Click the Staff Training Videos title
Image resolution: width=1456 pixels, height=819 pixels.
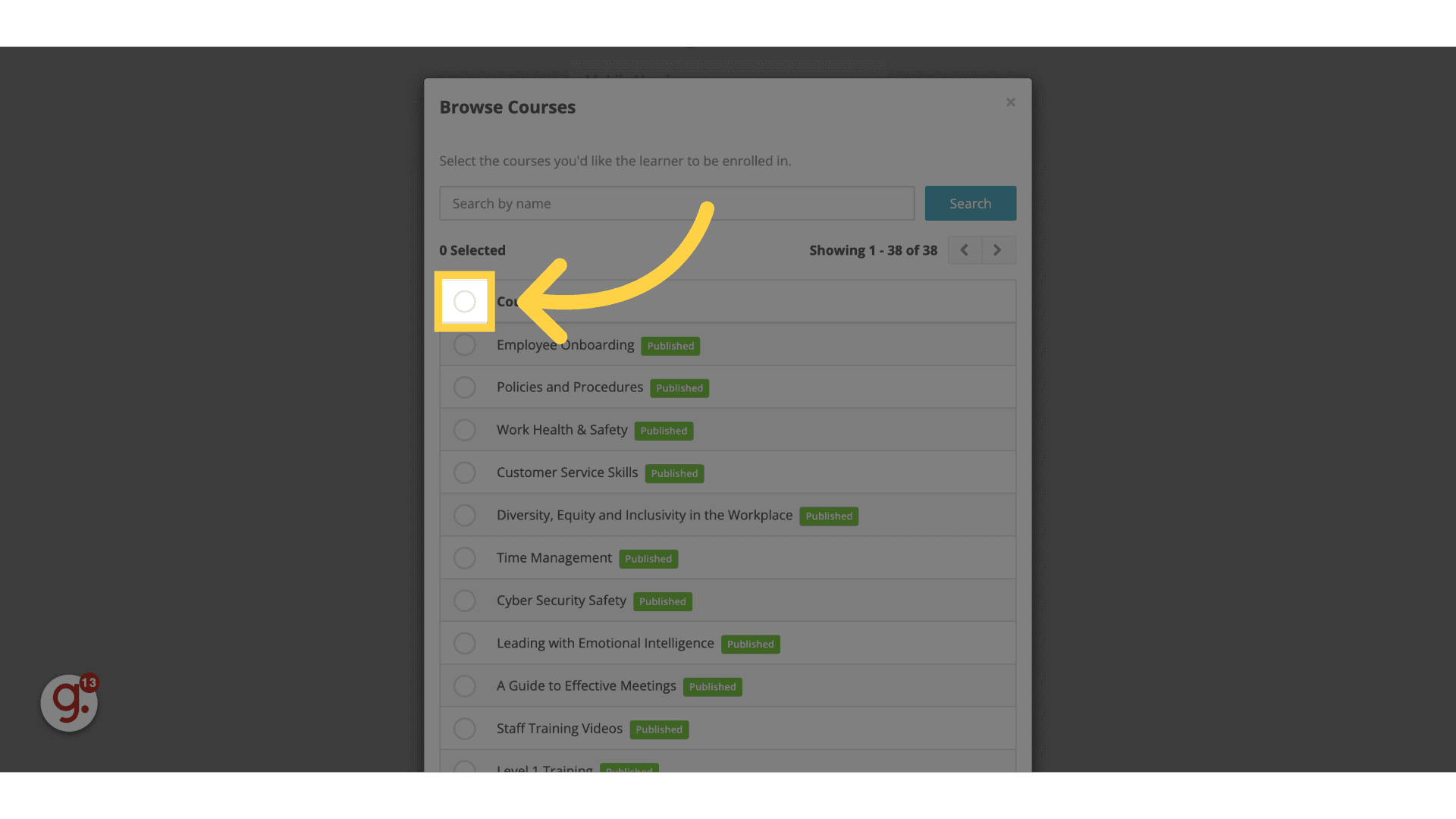point(560,729)
